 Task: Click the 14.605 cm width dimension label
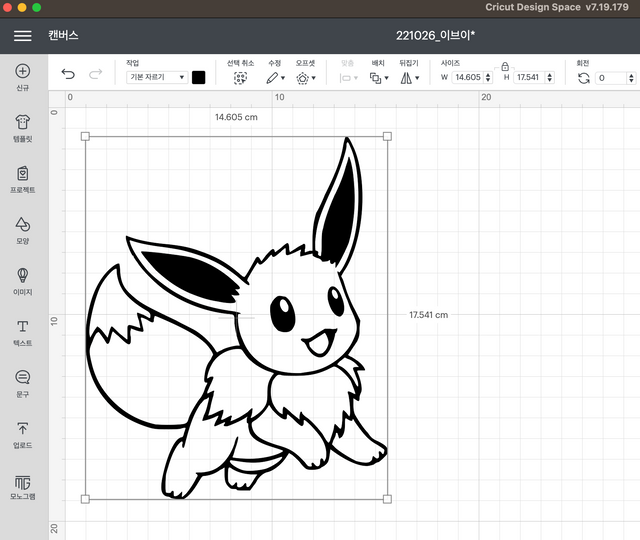[x=236, y=117]
